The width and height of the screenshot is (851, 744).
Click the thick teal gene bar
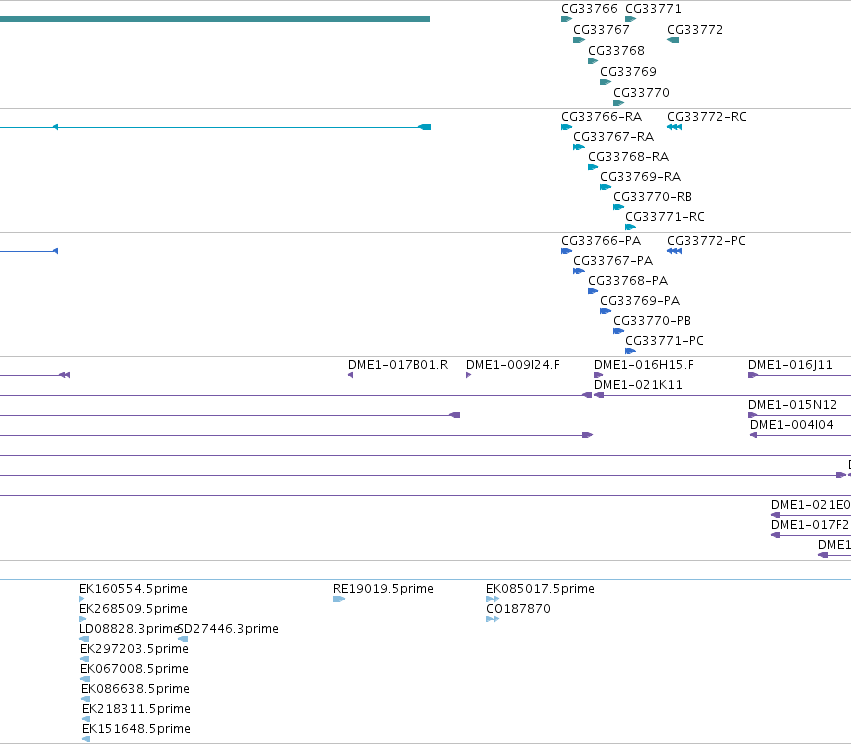[x=215, y=19]
